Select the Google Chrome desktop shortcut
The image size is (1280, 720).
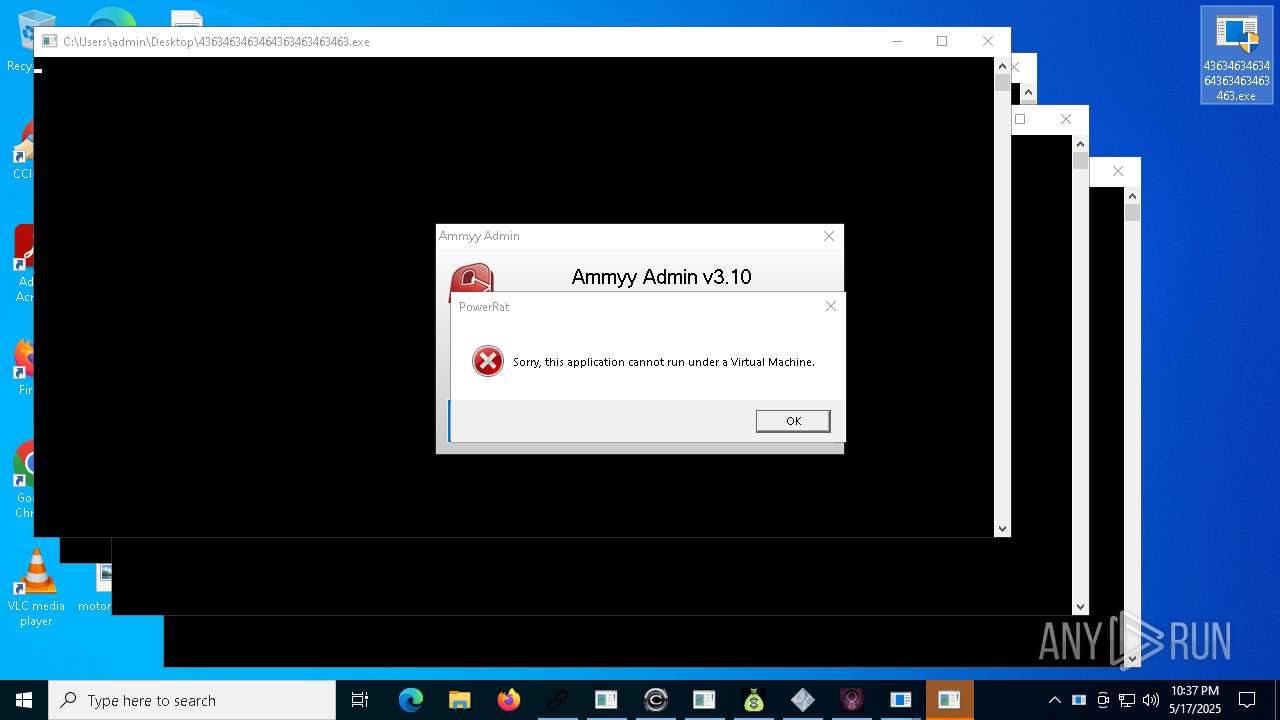24,480
